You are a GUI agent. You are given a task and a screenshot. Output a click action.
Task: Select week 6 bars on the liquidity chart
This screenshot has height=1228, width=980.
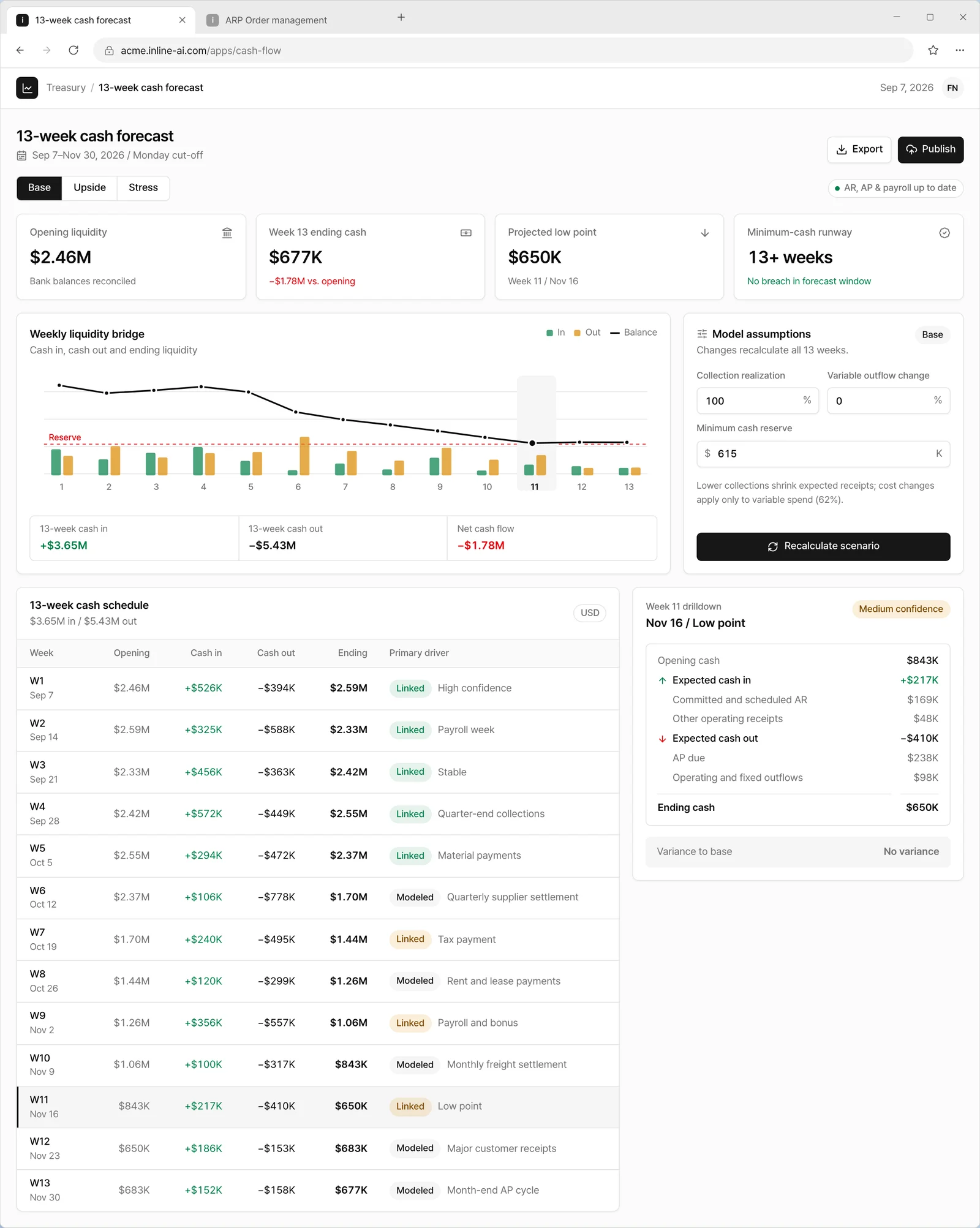(x=298, y=456)
